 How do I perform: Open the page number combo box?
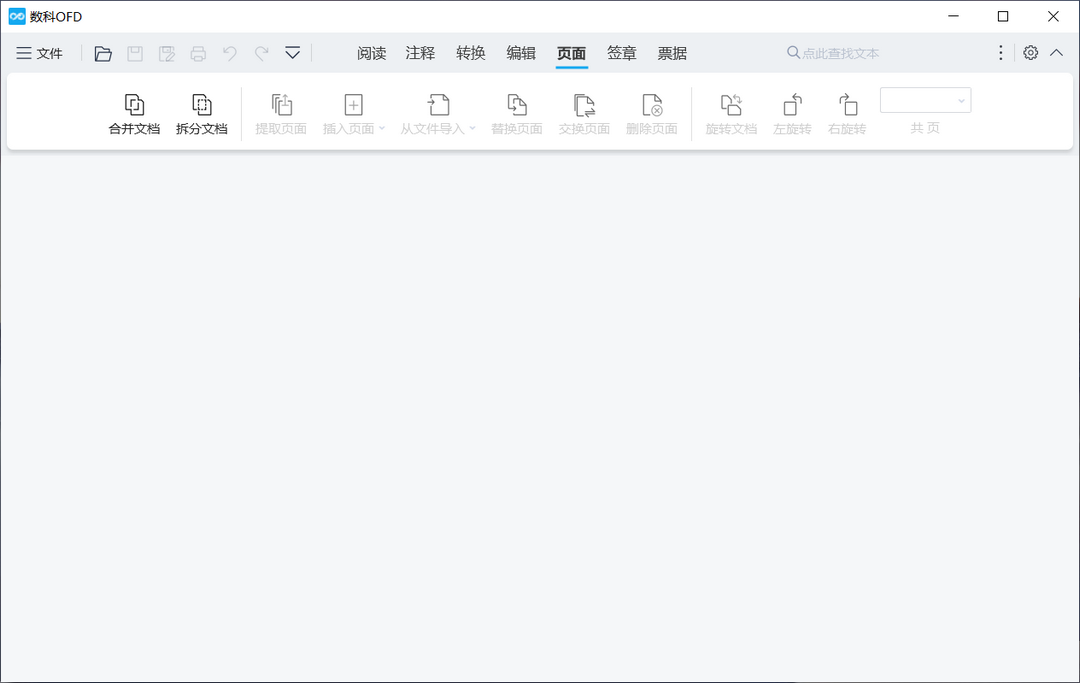tap(925, 100)
